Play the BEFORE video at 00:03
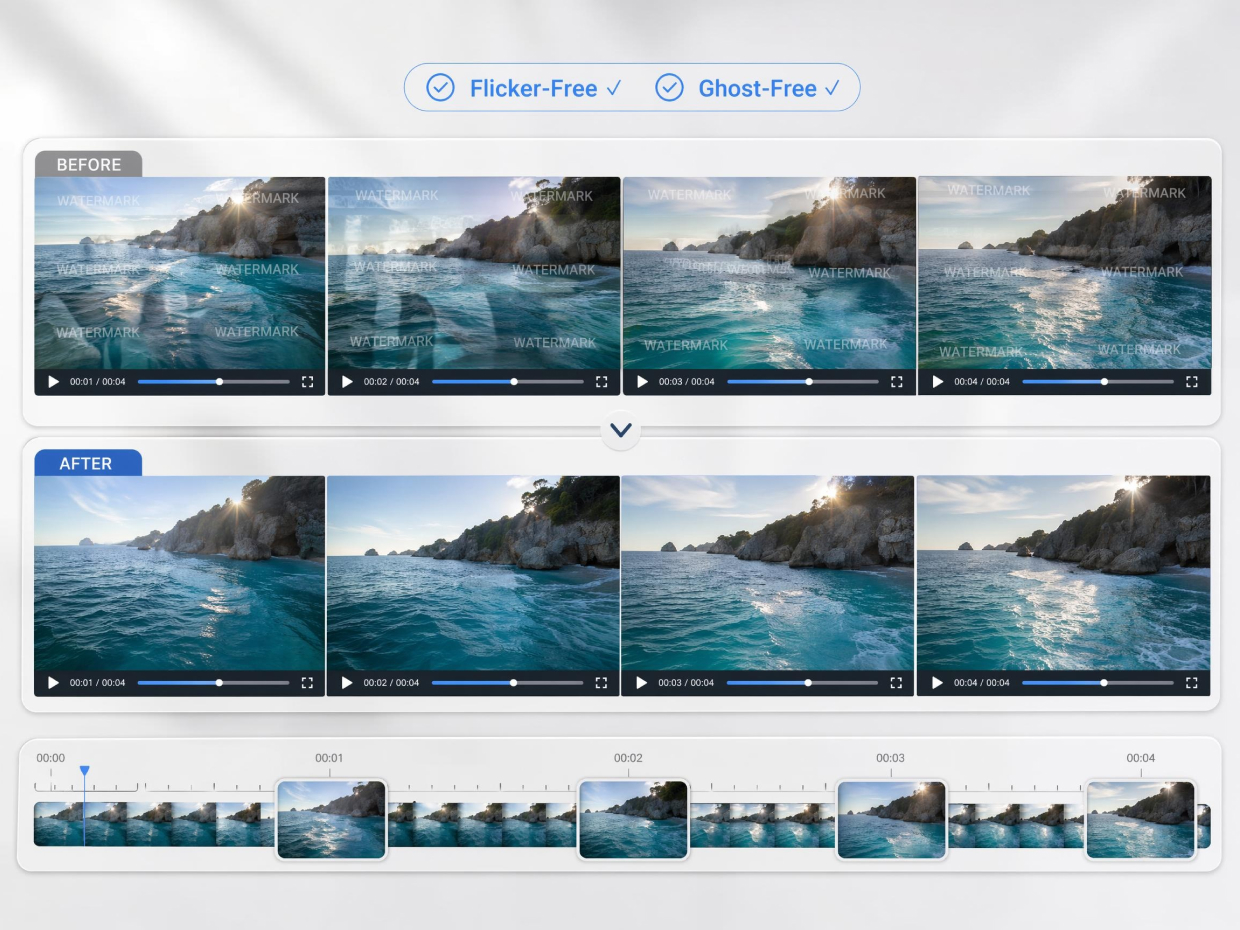 tap(643, 382)
